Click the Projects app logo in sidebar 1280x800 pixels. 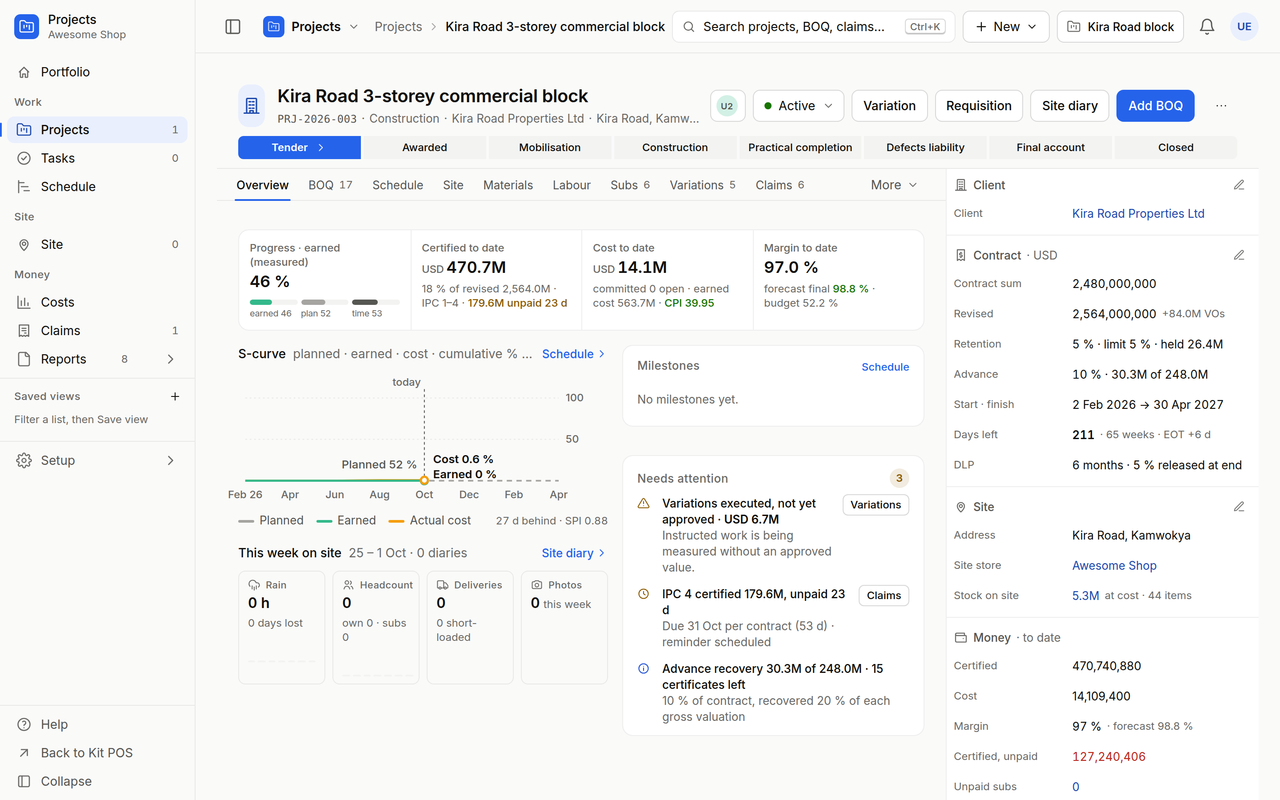tap(27, 27)
